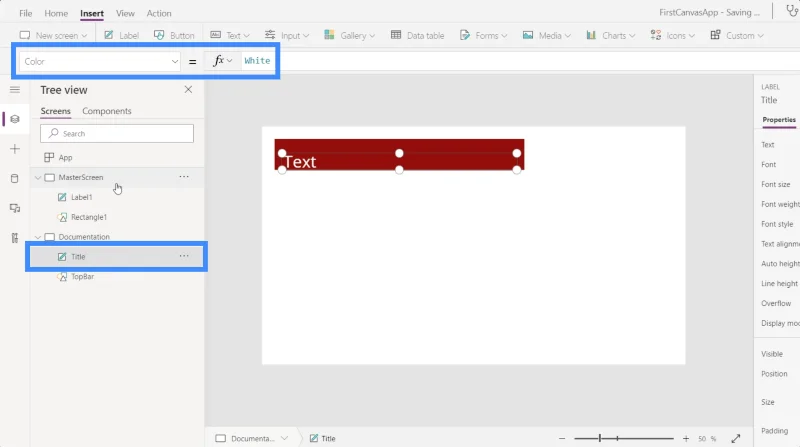Screen dimensions: 800x447
Task: Click the Title breadcrumb at bottom
Action: [x=322, y=438]
